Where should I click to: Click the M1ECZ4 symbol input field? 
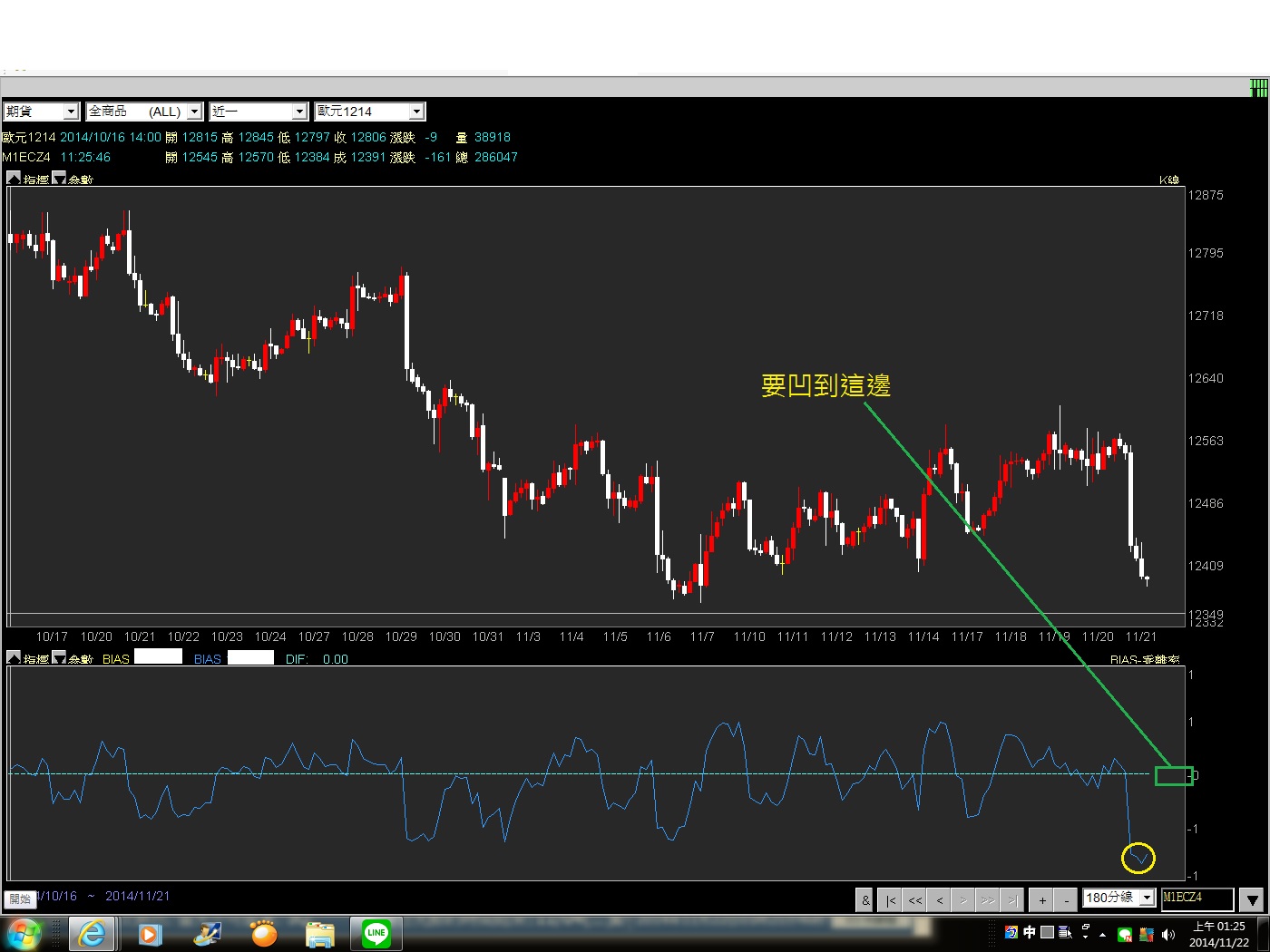point(1197,898)
